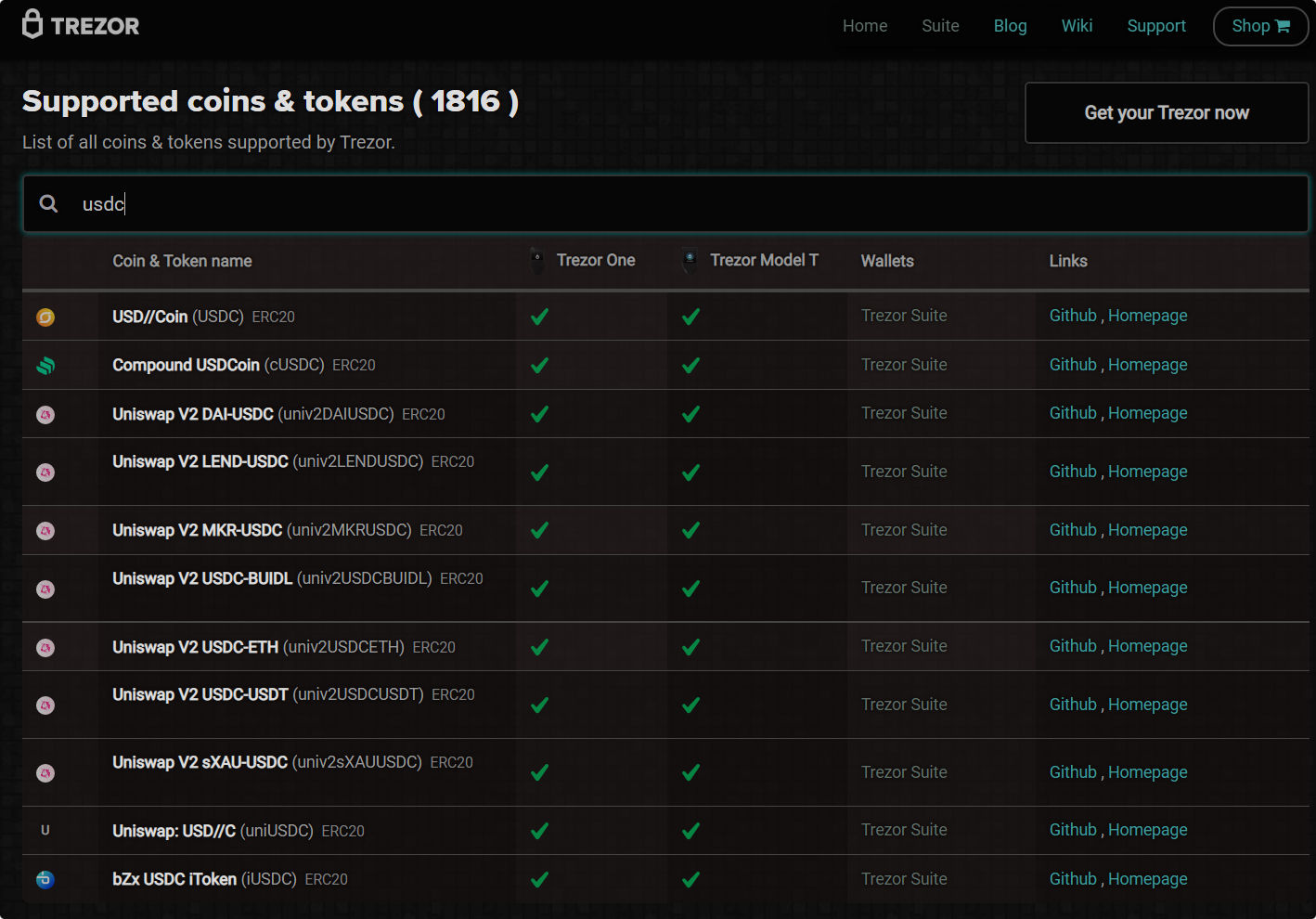Click the Wallets column header

(887, 261)
